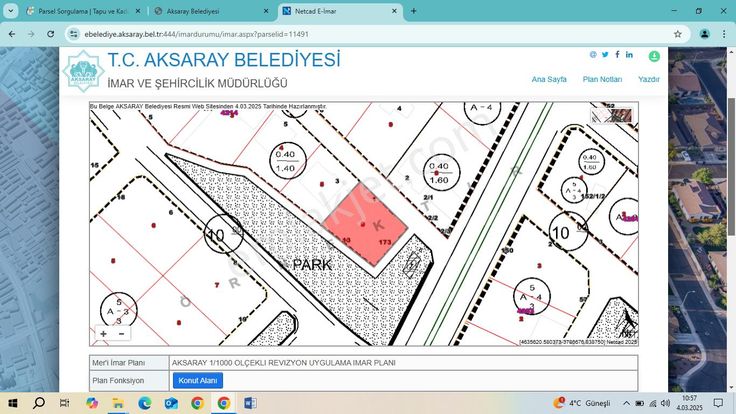The width and height of the screenshot is (736, 414).
Task: Open Copilot from the taskbar
Action: pyautogui.click(x=92, y=403)
